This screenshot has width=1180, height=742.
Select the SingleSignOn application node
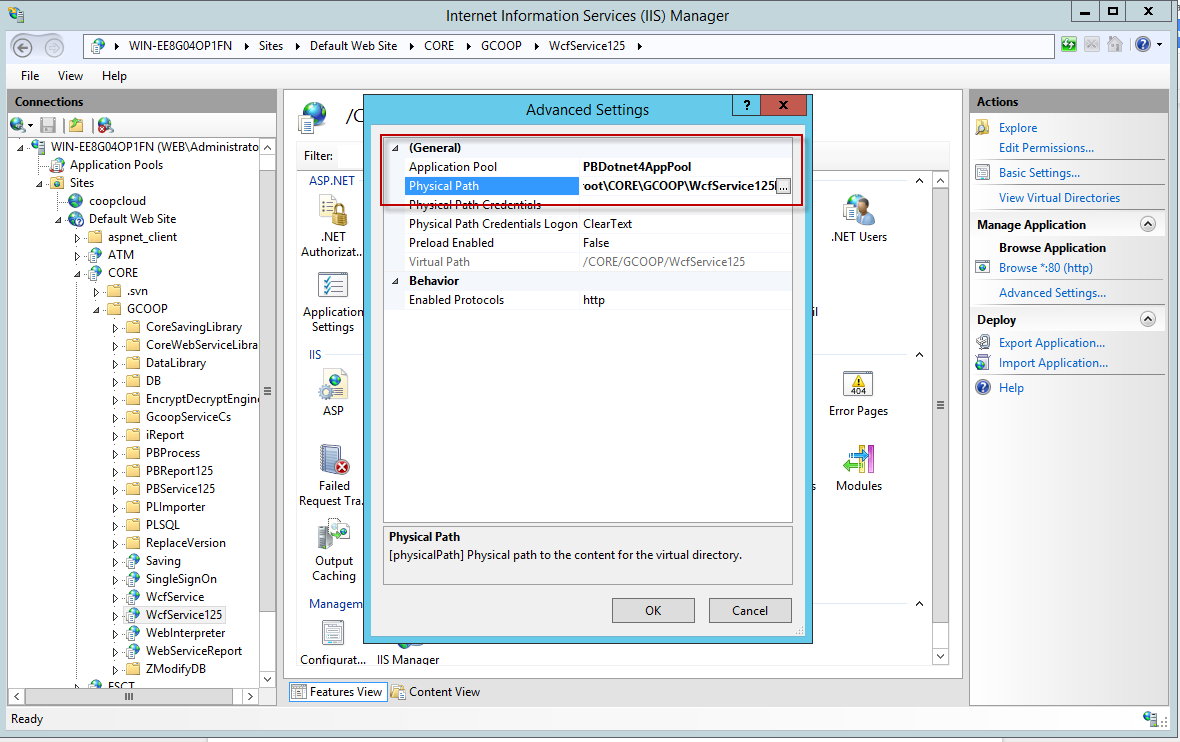pyautogui.click(x=181, y=579)
